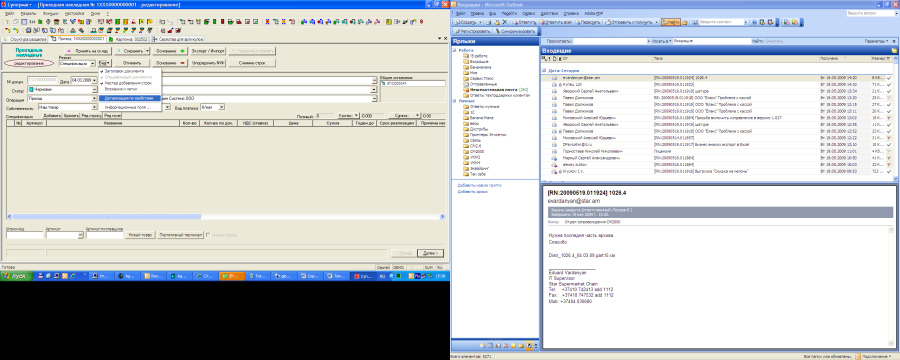Image resolution: width=900 pixels, height=360 pixels.
Task: Click the Экспорт / Импорт button
Action: (208, 51)
